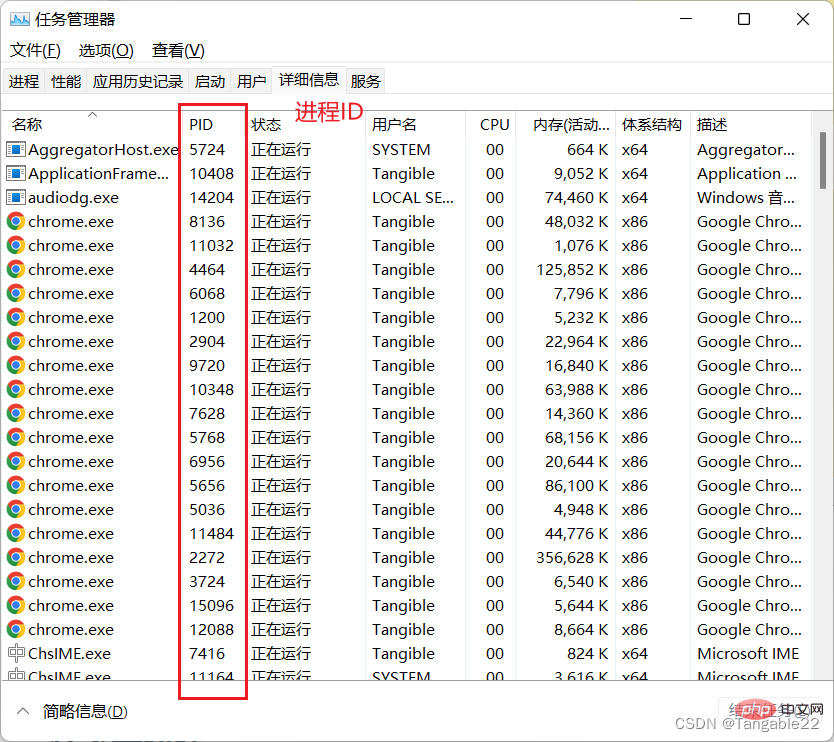Click Chrome icon of PID 5656 row

click(x=16, y=485)
